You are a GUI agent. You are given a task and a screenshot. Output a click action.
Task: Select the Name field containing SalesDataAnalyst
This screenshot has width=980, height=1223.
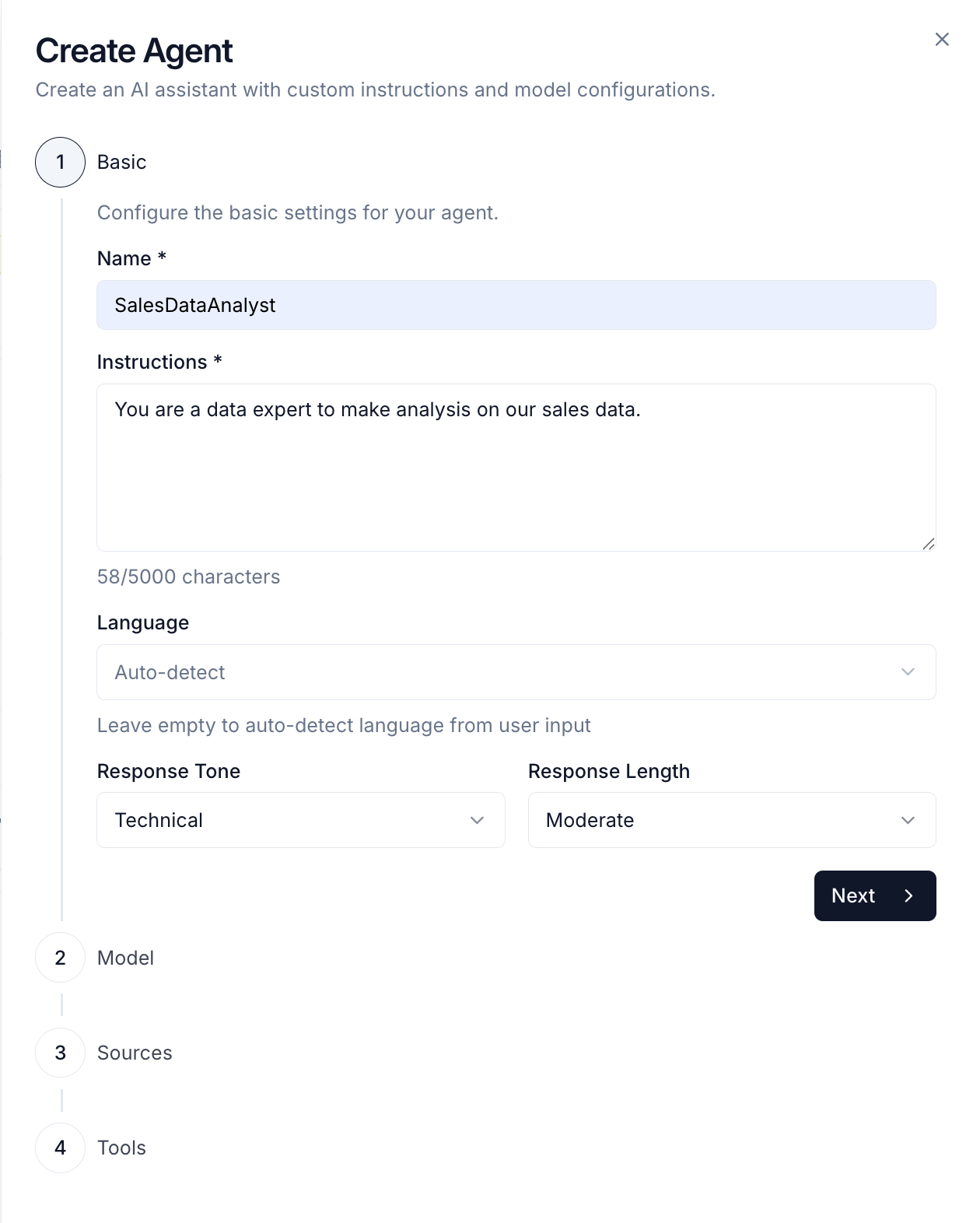point(516,305)
